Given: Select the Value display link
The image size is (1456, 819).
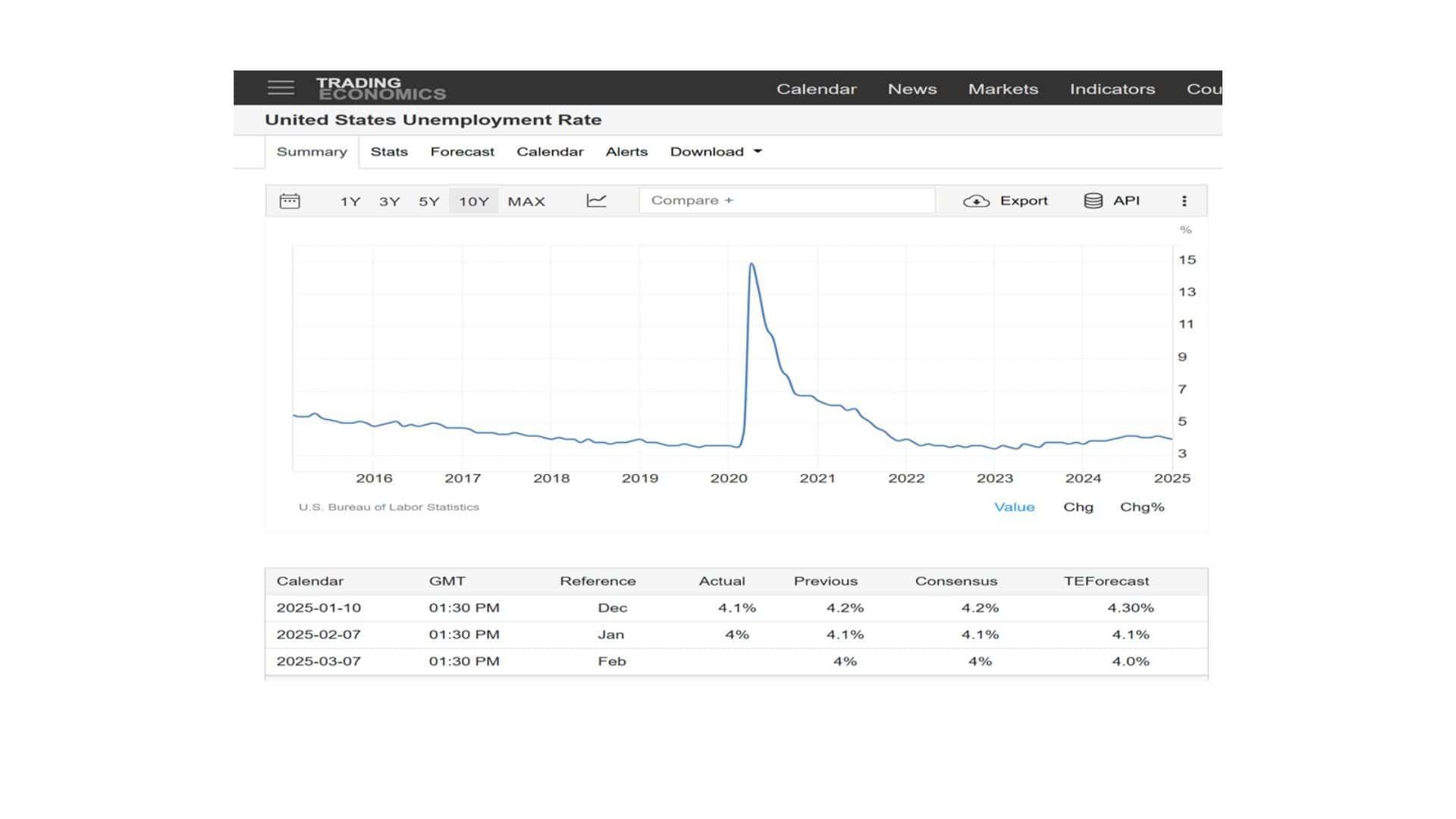Looking at the screenshot, I should (1014, 507).
